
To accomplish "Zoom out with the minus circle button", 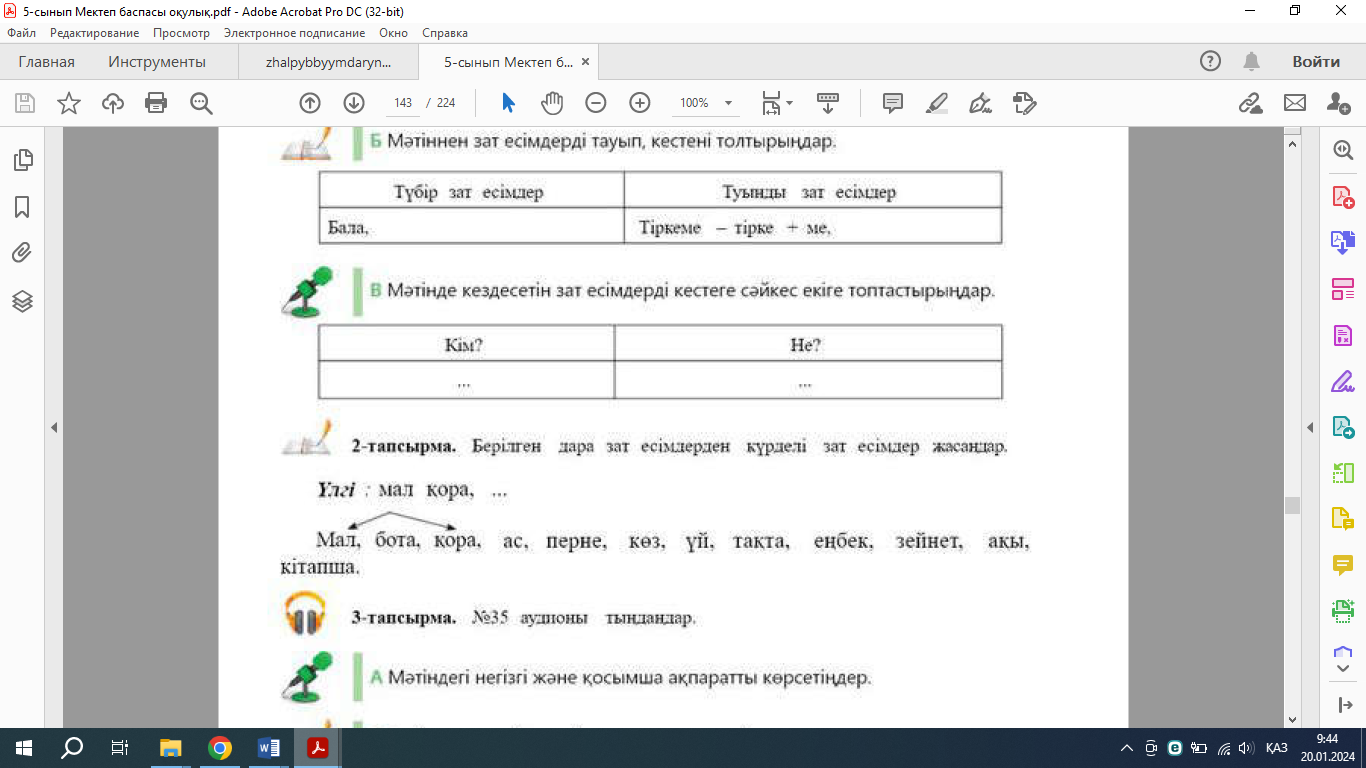I will coord(596,103).
